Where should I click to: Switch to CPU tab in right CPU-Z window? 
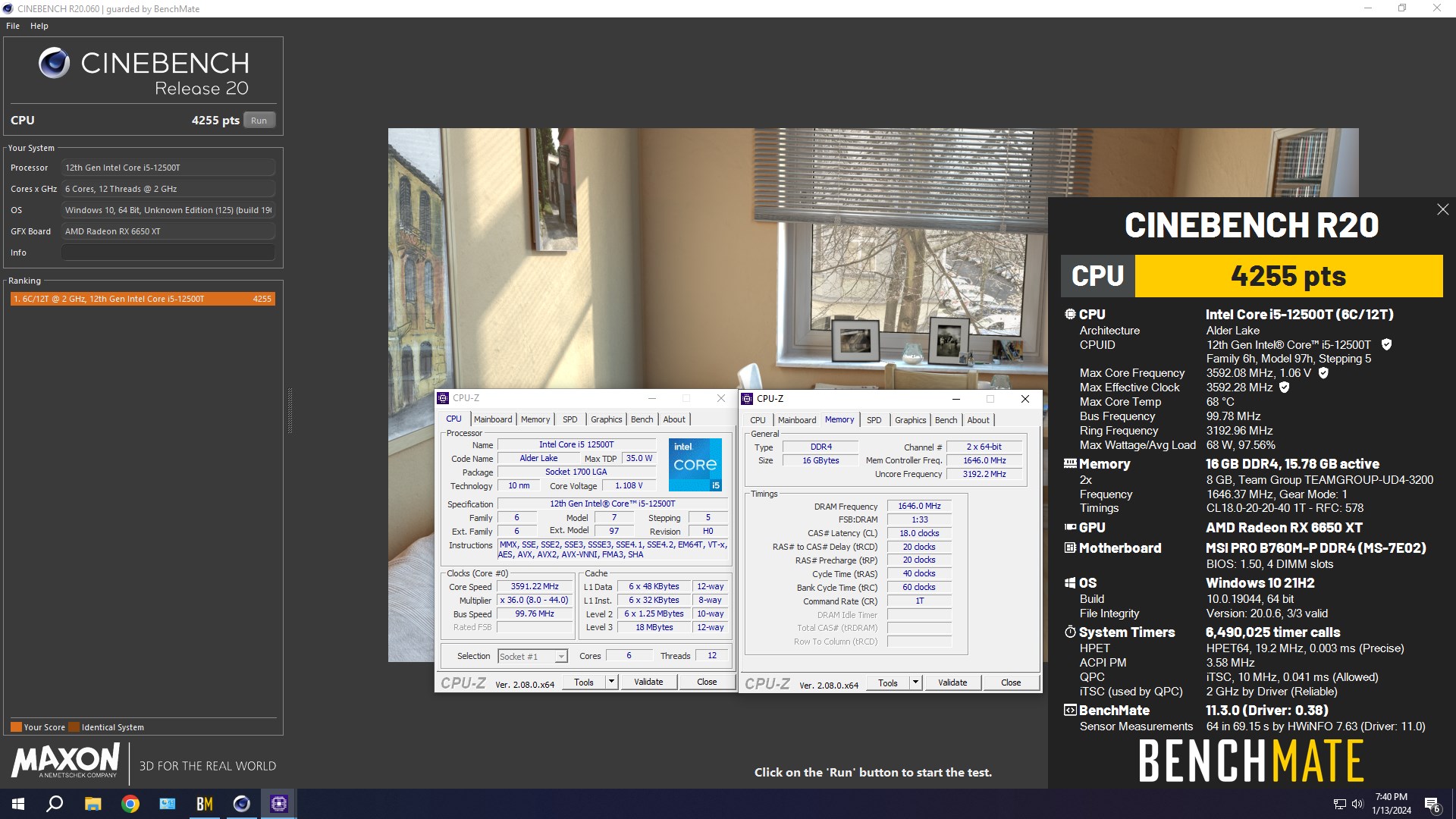(758, 420)
